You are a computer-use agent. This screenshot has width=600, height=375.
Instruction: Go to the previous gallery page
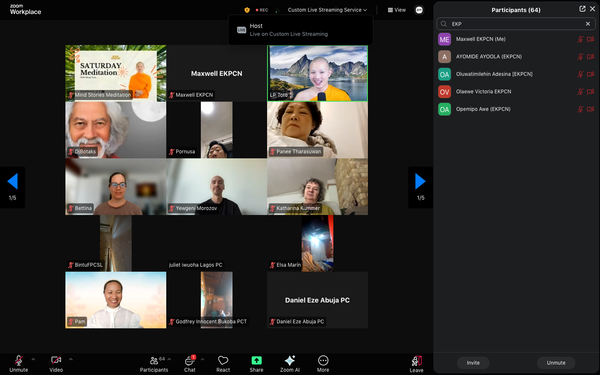[13, 187]
